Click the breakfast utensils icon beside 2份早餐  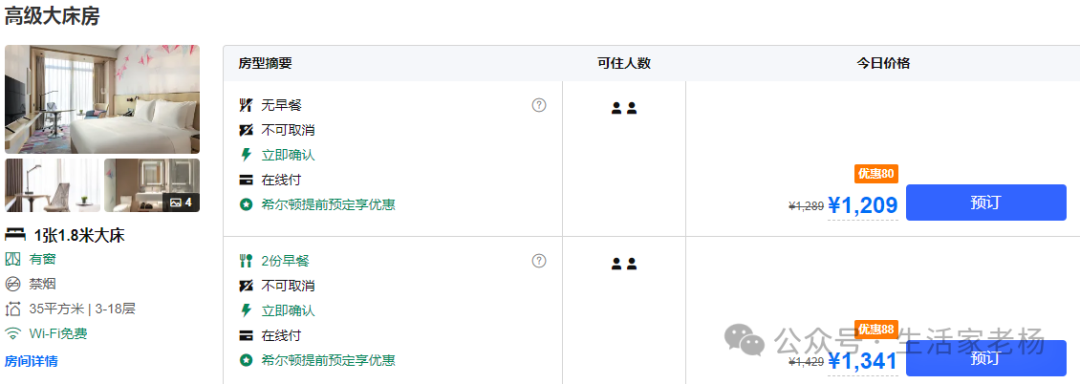click(246, 261)
